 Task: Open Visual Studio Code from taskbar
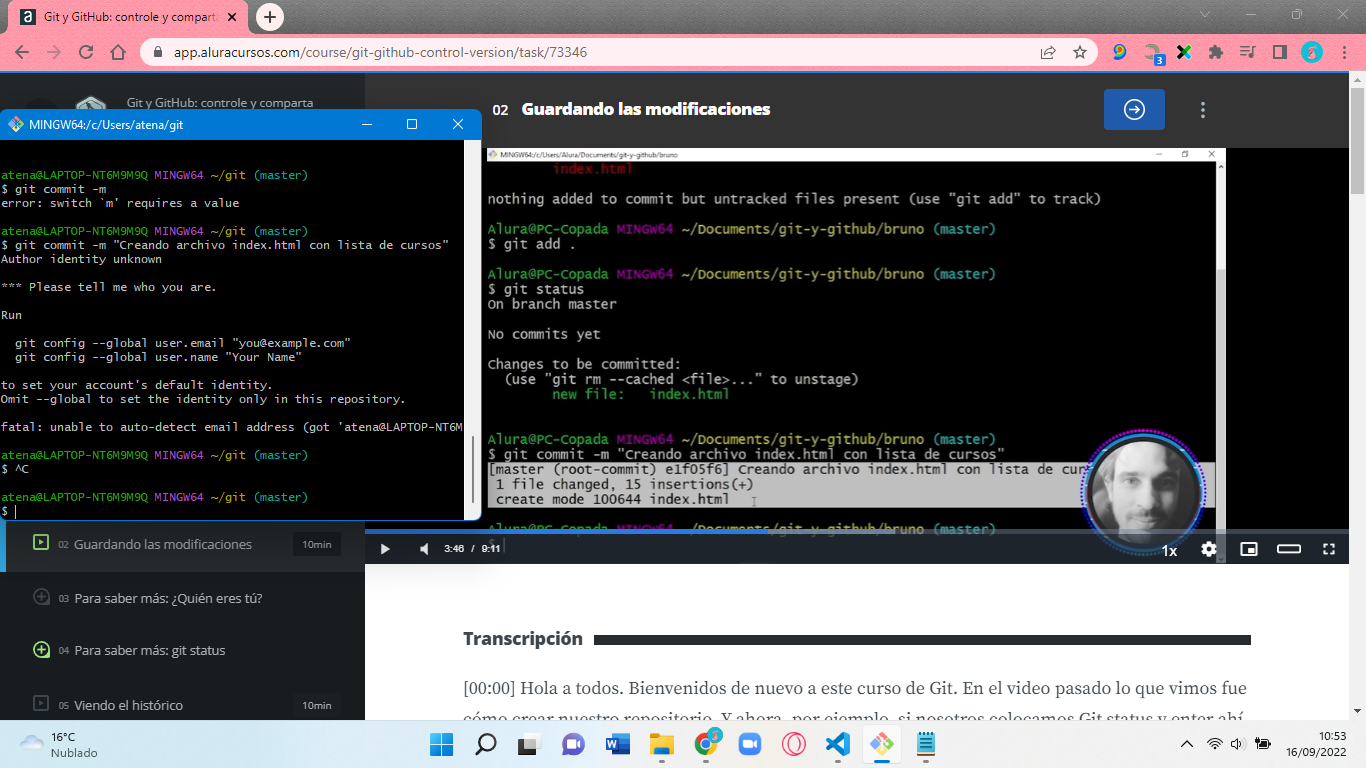pos(838,744)
